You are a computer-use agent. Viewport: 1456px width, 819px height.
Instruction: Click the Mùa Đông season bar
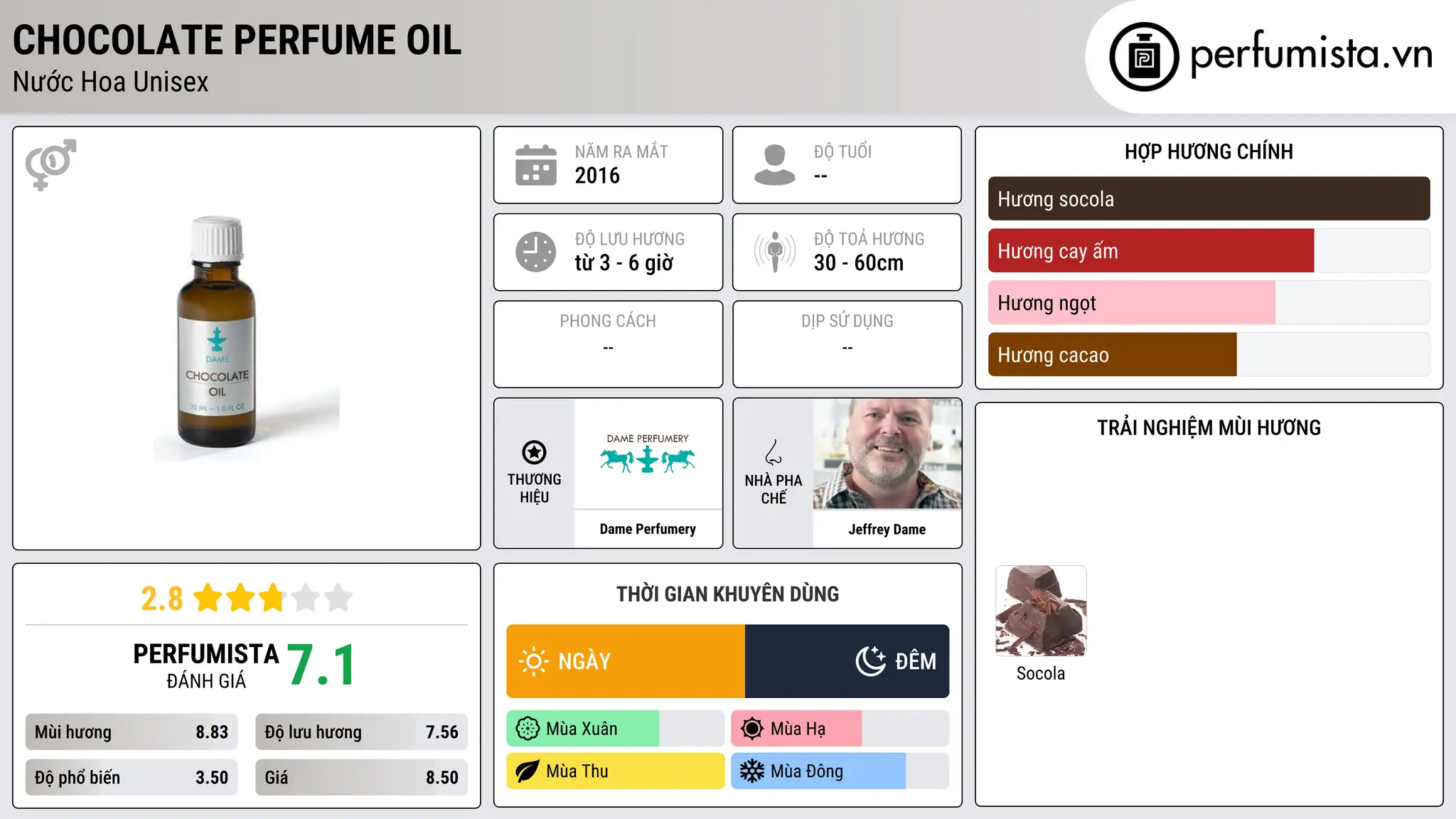[x=840, y=771]
